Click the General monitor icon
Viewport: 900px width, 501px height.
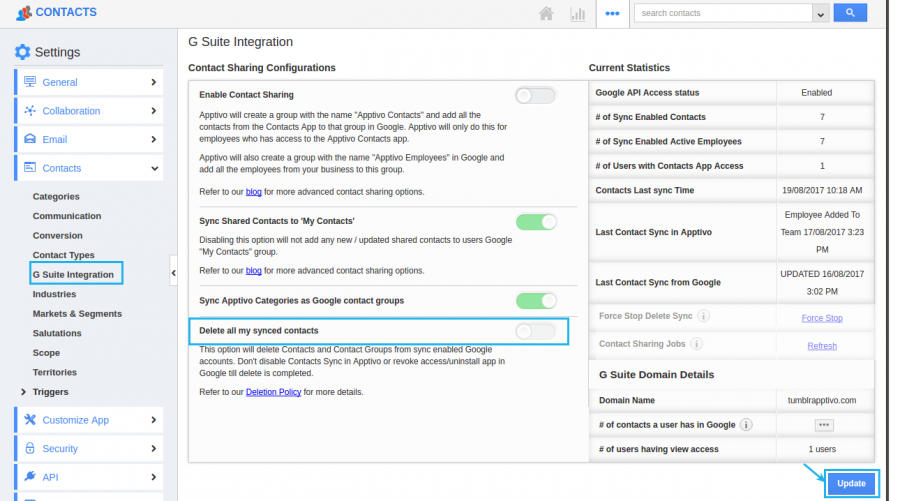click(30, 81)
